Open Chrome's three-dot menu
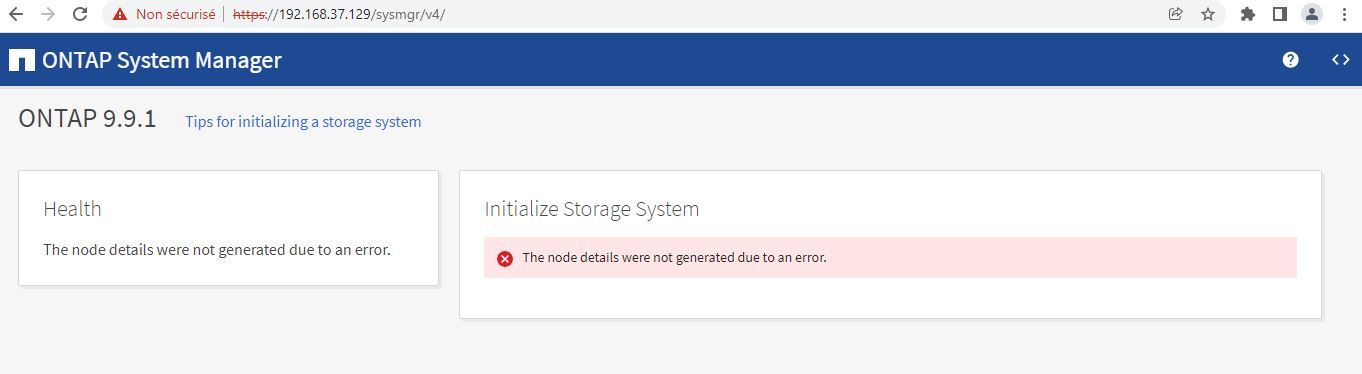The height and width of the screenshot is (374, 1362). pos(1343,14)
